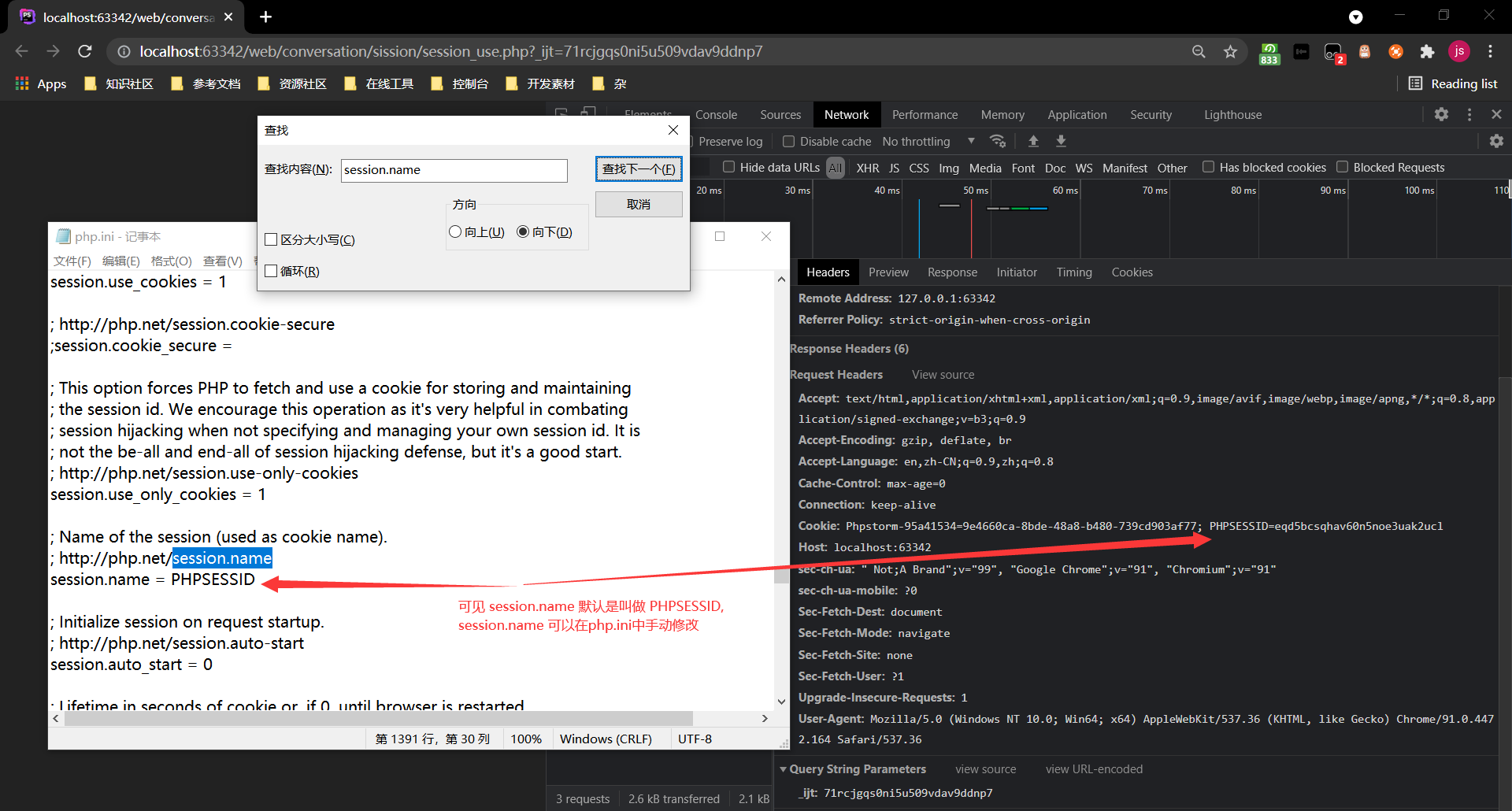Select the 向下 direction radio button
The width and height of the screenshot is (1512, 811).
[522, 231]
